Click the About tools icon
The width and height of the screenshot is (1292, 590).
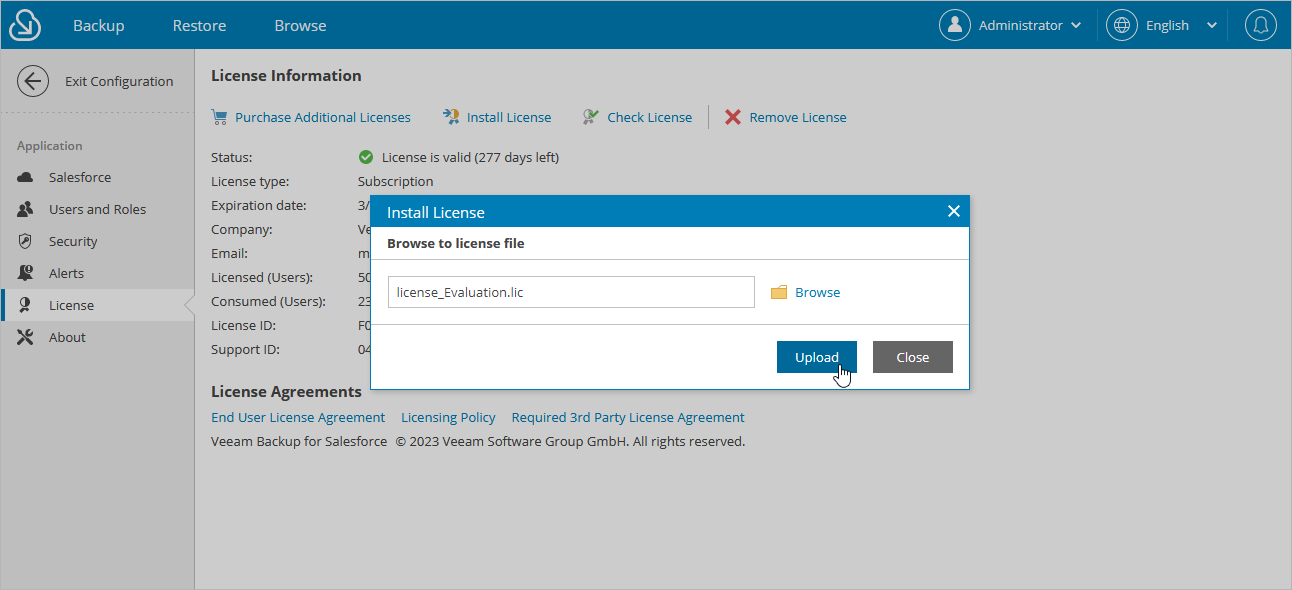pyautogui.click(x=26, y=337)
